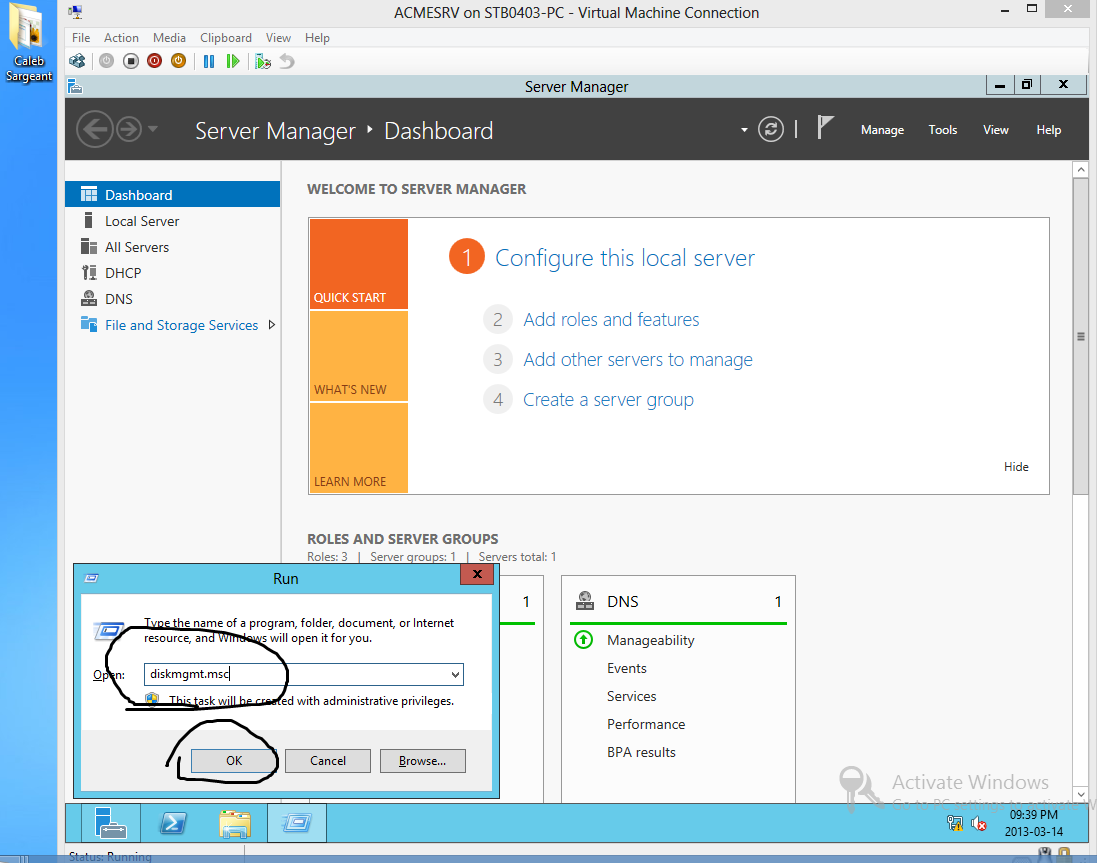Click Add other servers to manage
This screenshot has width=1097, height=863.
[637, 359]
